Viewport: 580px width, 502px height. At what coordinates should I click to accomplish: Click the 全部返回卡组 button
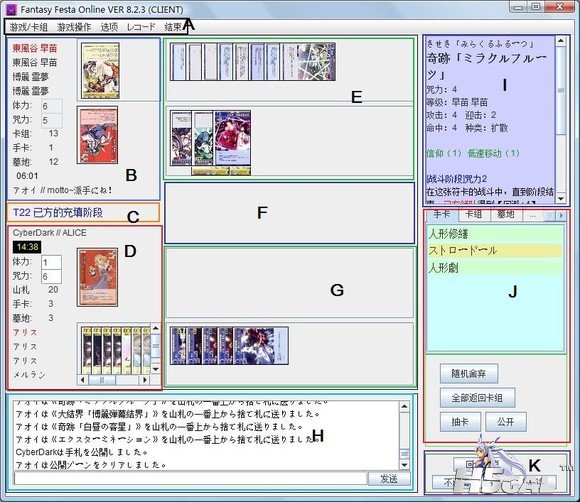point(477,398)
